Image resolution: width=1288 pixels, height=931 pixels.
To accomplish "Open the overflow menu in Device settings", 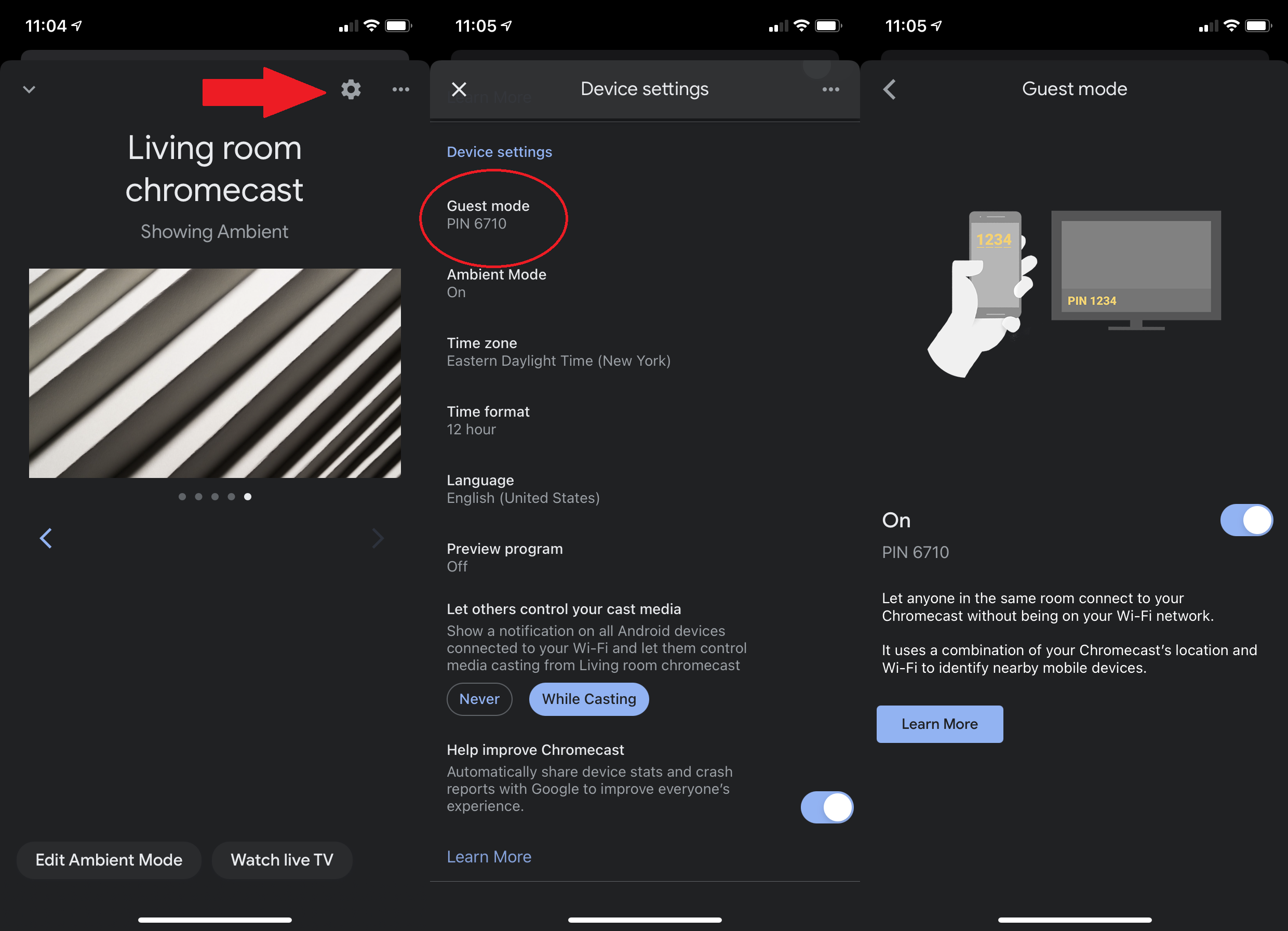I will (831, 89).
